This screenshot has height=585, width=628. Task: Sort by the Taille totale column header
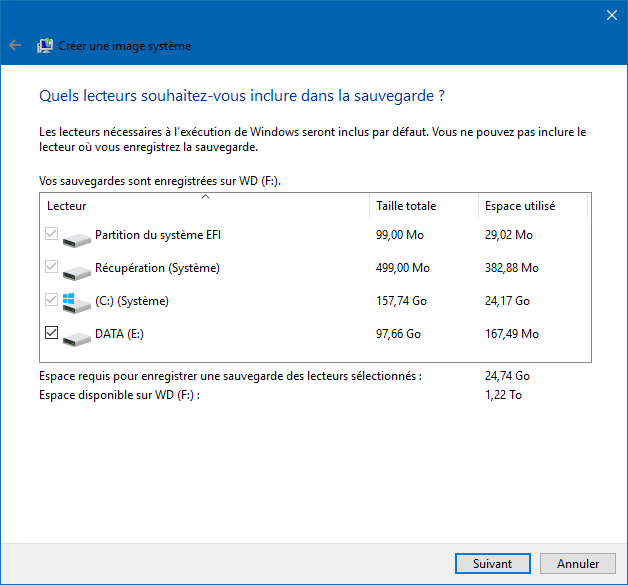coord(424,206)
